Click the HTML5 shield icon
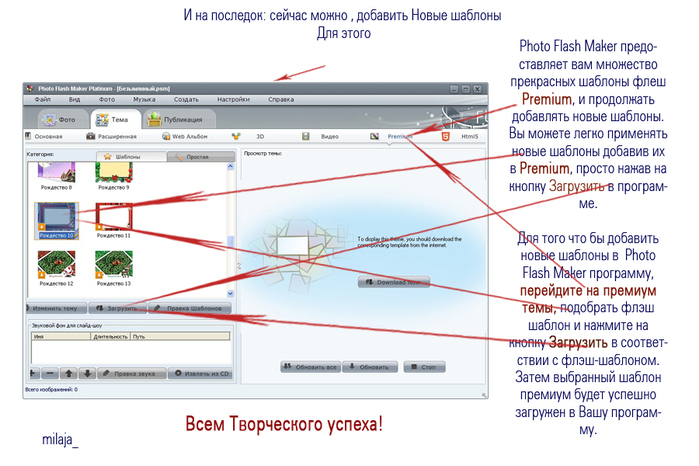 tap(445, 136)
